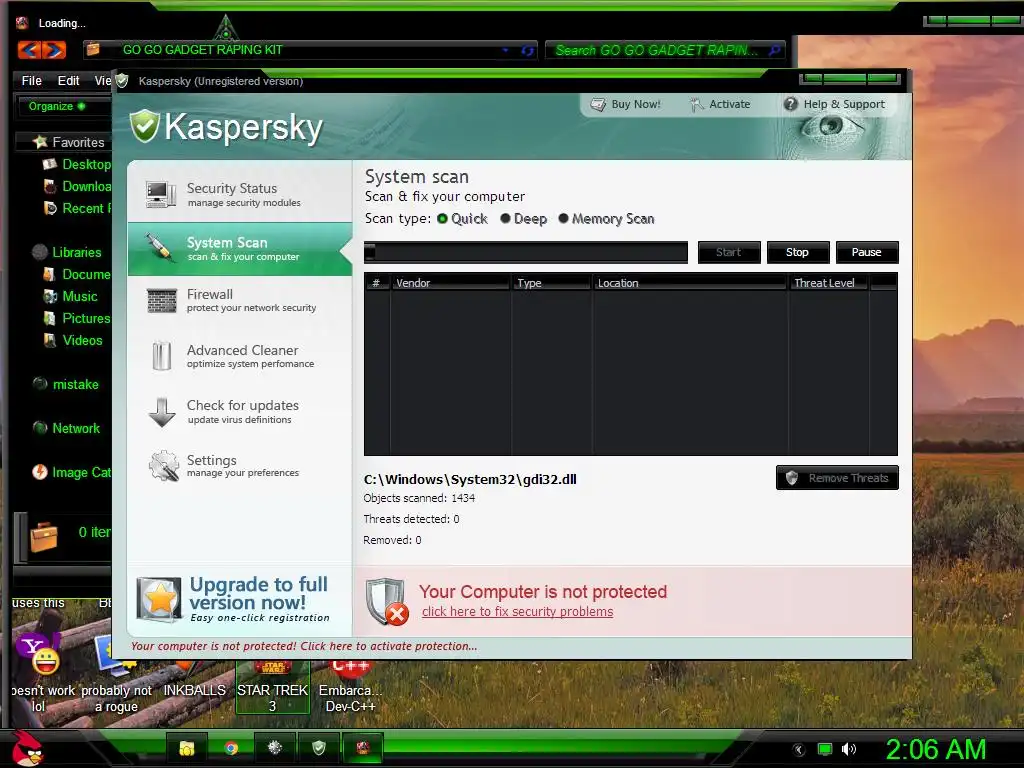
Task: Open Chrome from the taskbar
Action: (x=231, y=748)
